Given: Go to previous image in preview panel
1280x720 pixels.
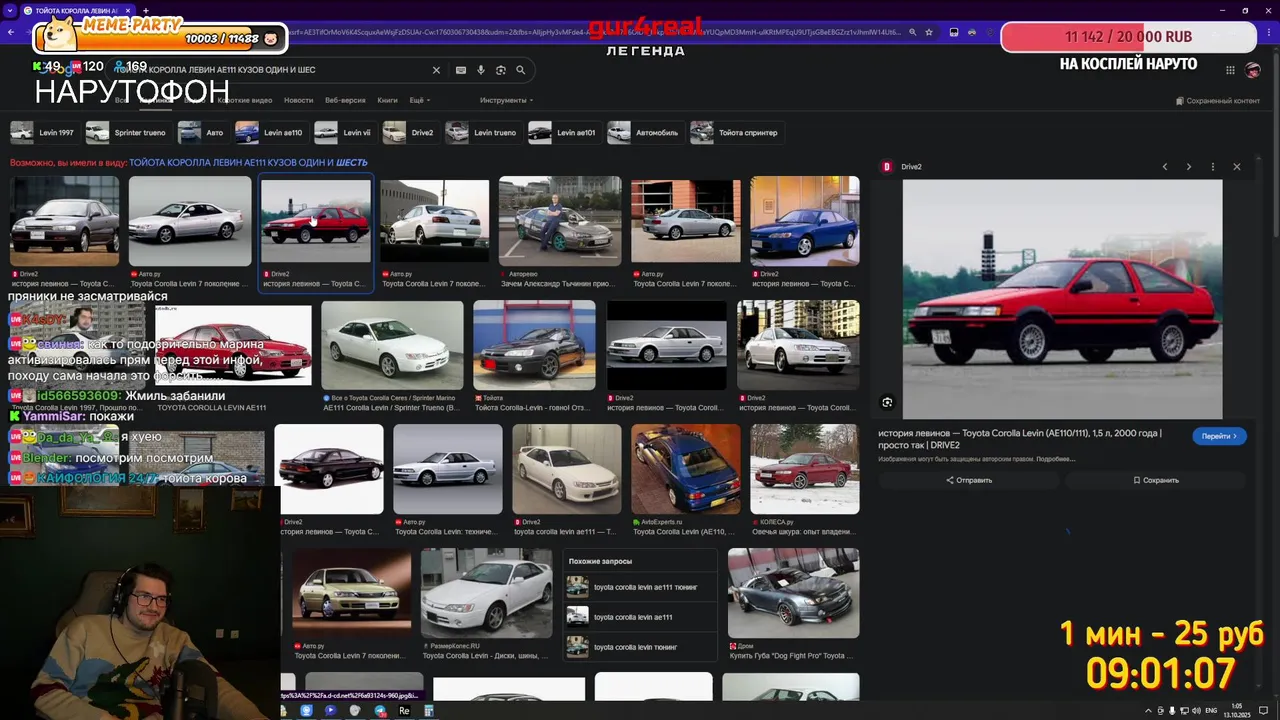Looking at the screenshot, I should point(1165,167).
